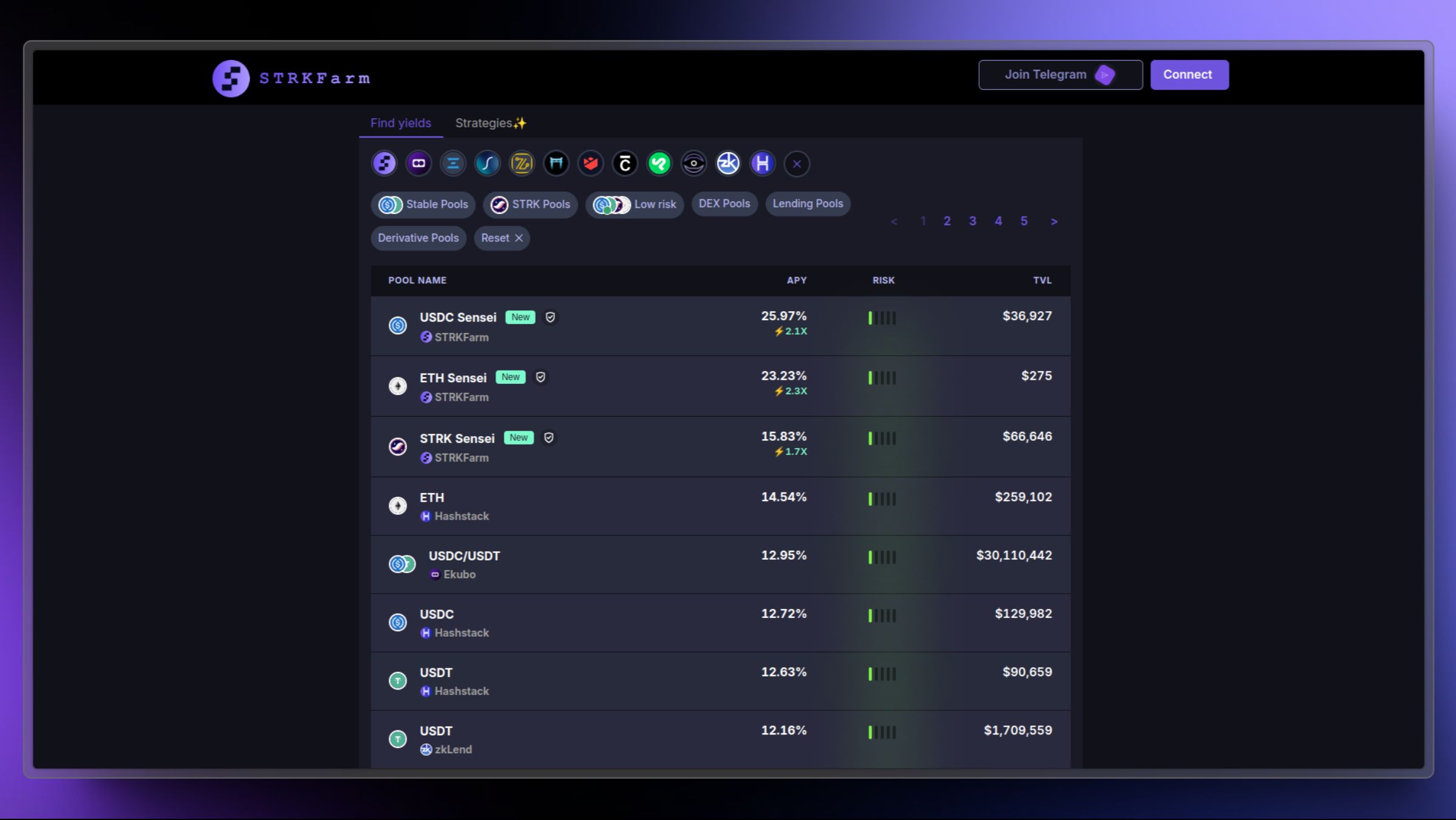Viewport: 1456px width, 820px height.
Task: Click the ETH token icon in Hashstack row
Action: [x=397, y=506]
